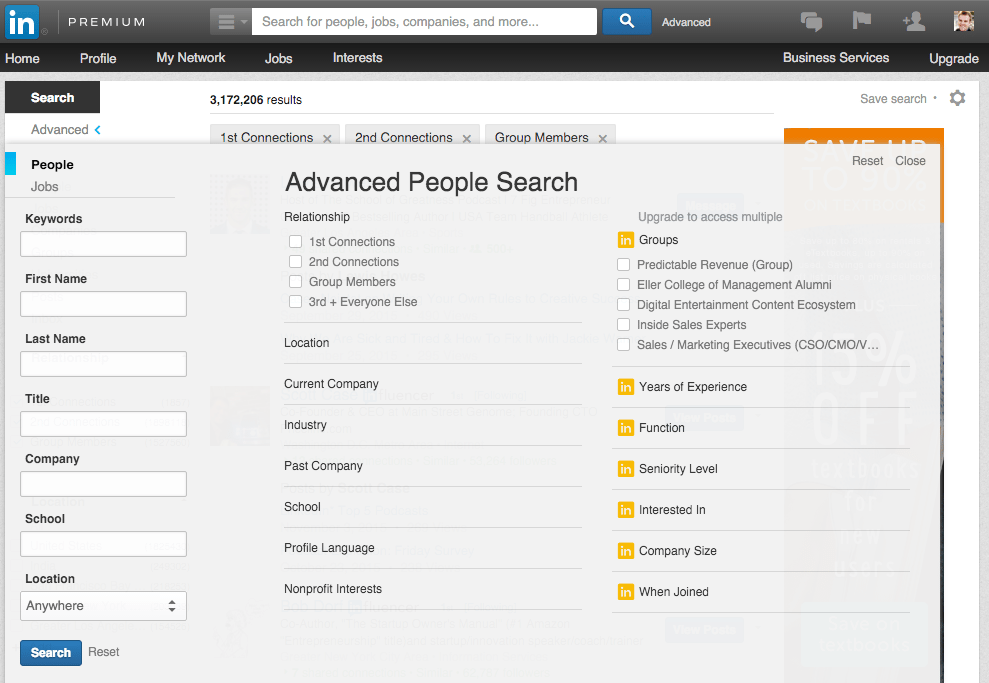This screenshot has width=989, height=683.
Task: Tick the Sales / Marketing Executives checkbox
Action: click(623, 345)
